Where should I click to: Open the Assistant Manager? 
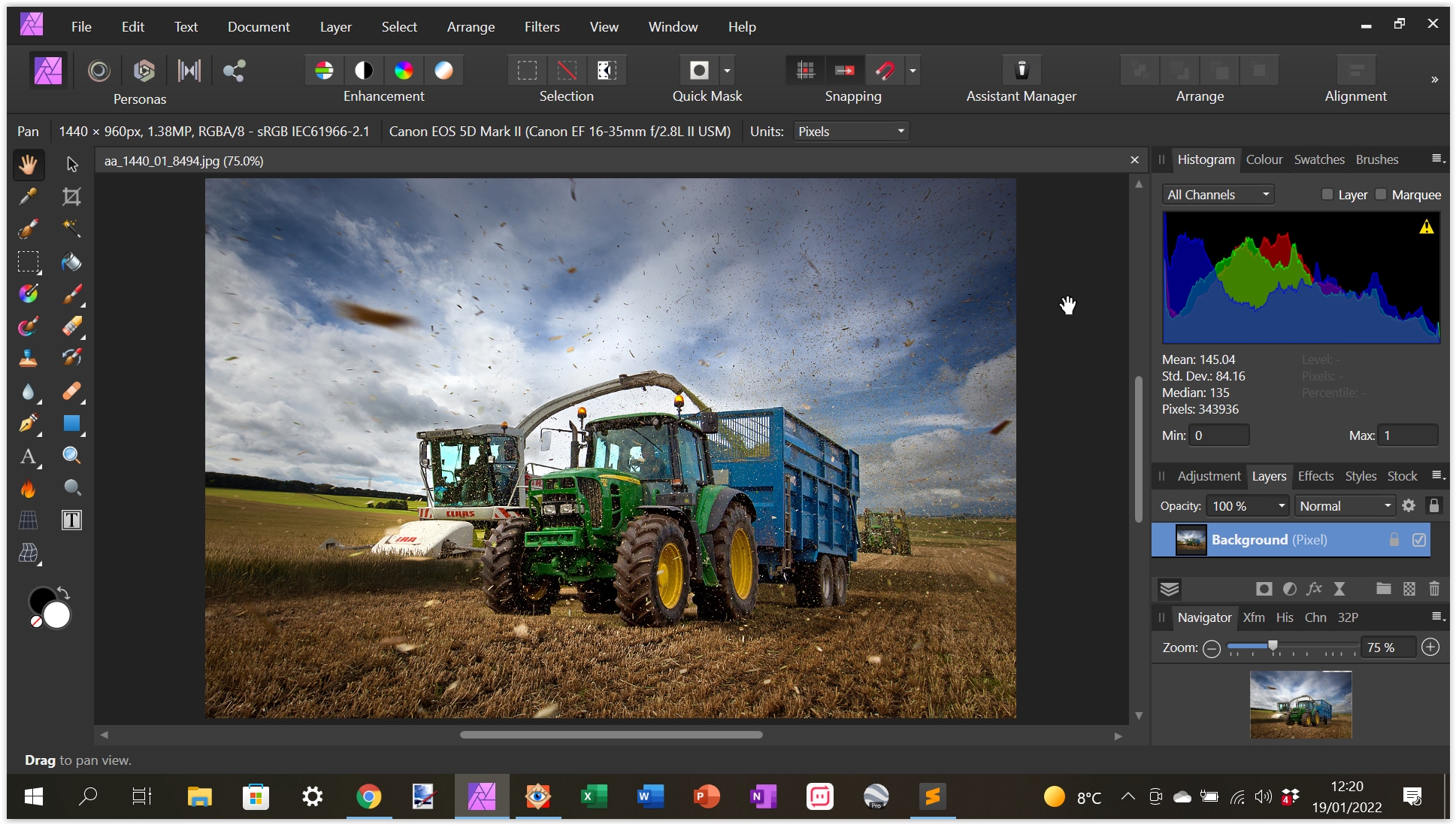click(x=1021, y=70)
